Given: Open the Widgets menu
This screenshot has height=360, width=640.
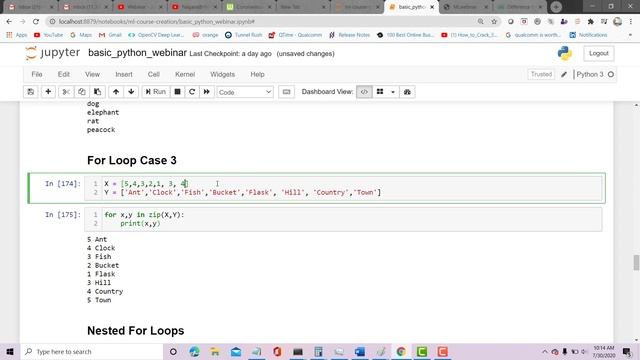Looking at the screenshot, I should 222,74.
